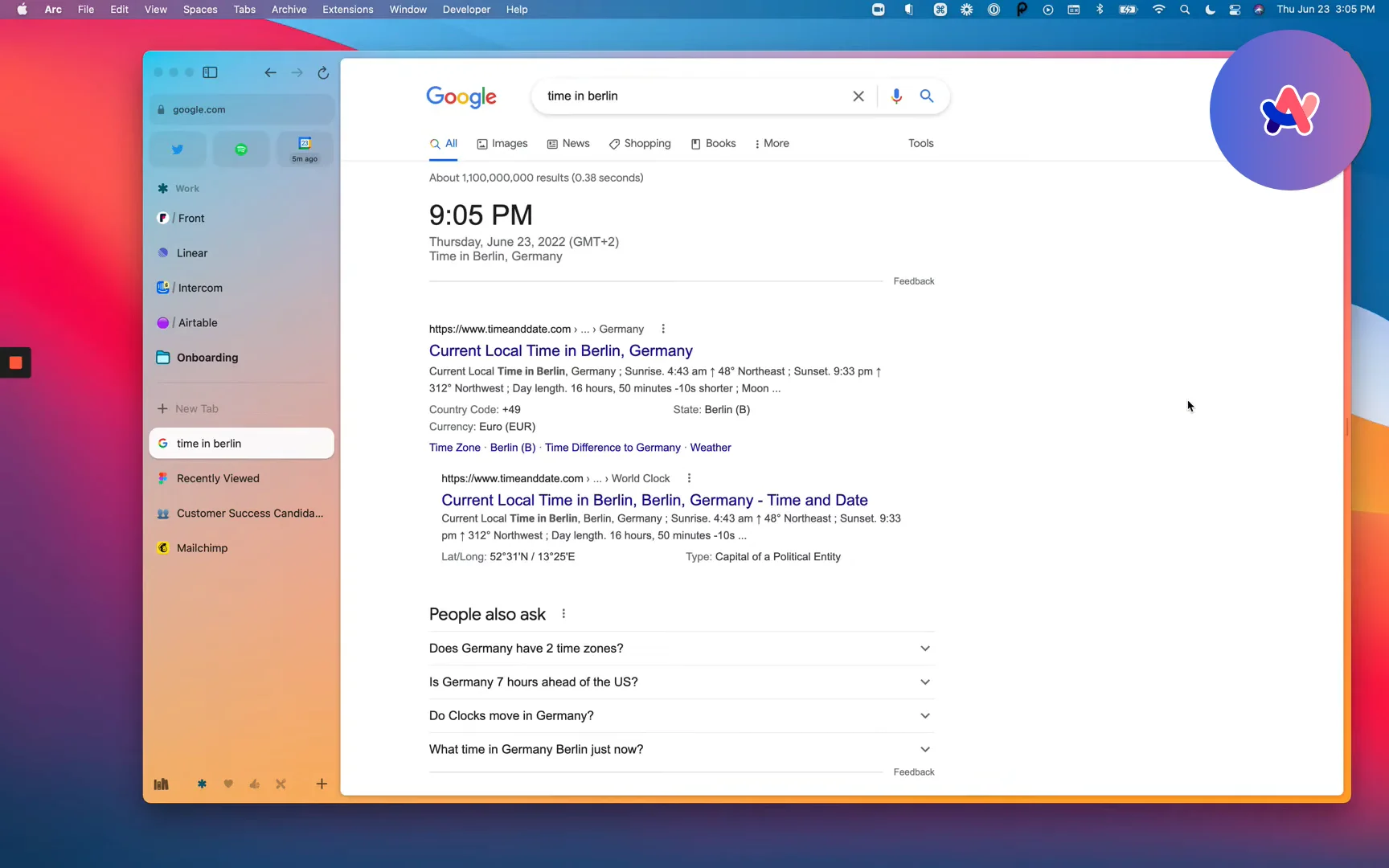Screen dimensions: 1389x868
Task: Switch to the Shopping tab
Action: (x=640, y=144)
